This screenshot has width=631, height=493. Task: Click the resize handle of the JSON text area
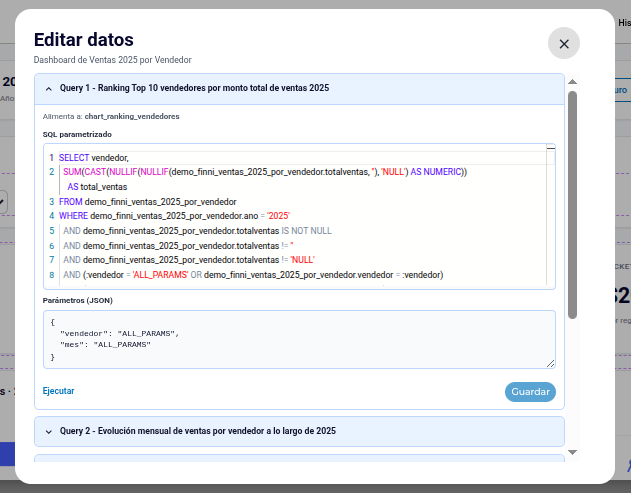tap(551, 363)
